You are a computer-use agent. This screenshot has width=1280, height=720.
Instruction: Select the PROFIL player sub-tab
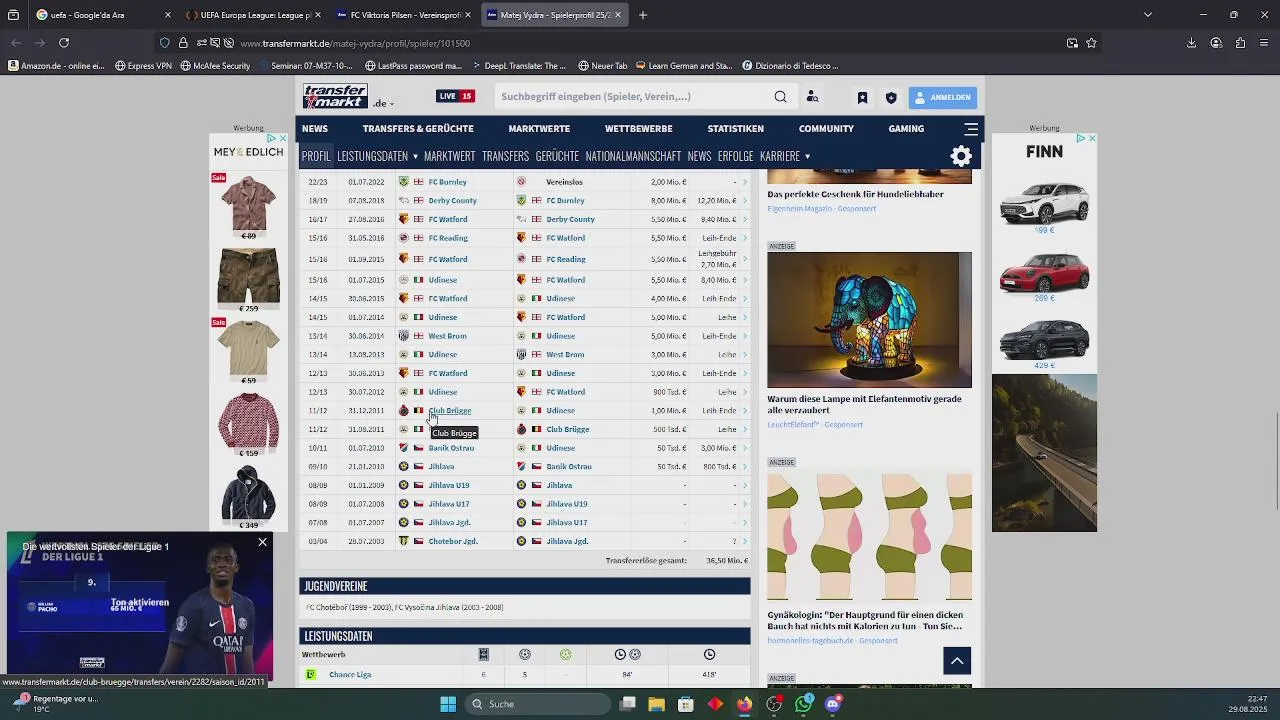[316, 156]
